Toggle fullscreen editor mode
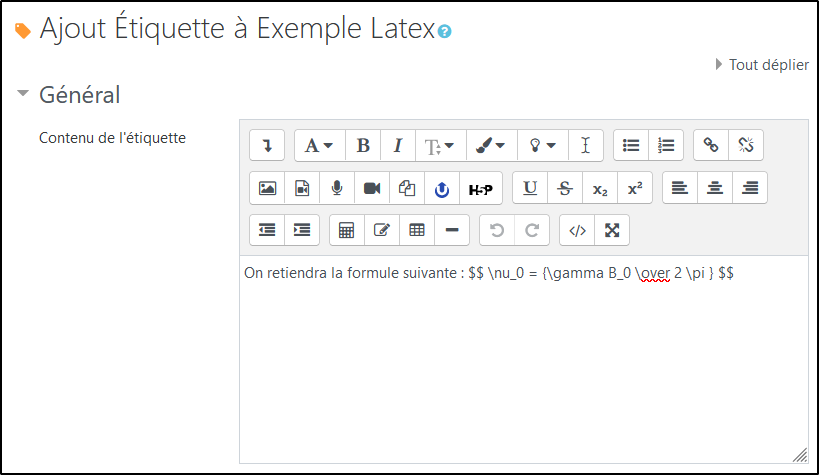The height and width of the screenshot is (475, 819). pyautogui.click(x=612, y=230)
